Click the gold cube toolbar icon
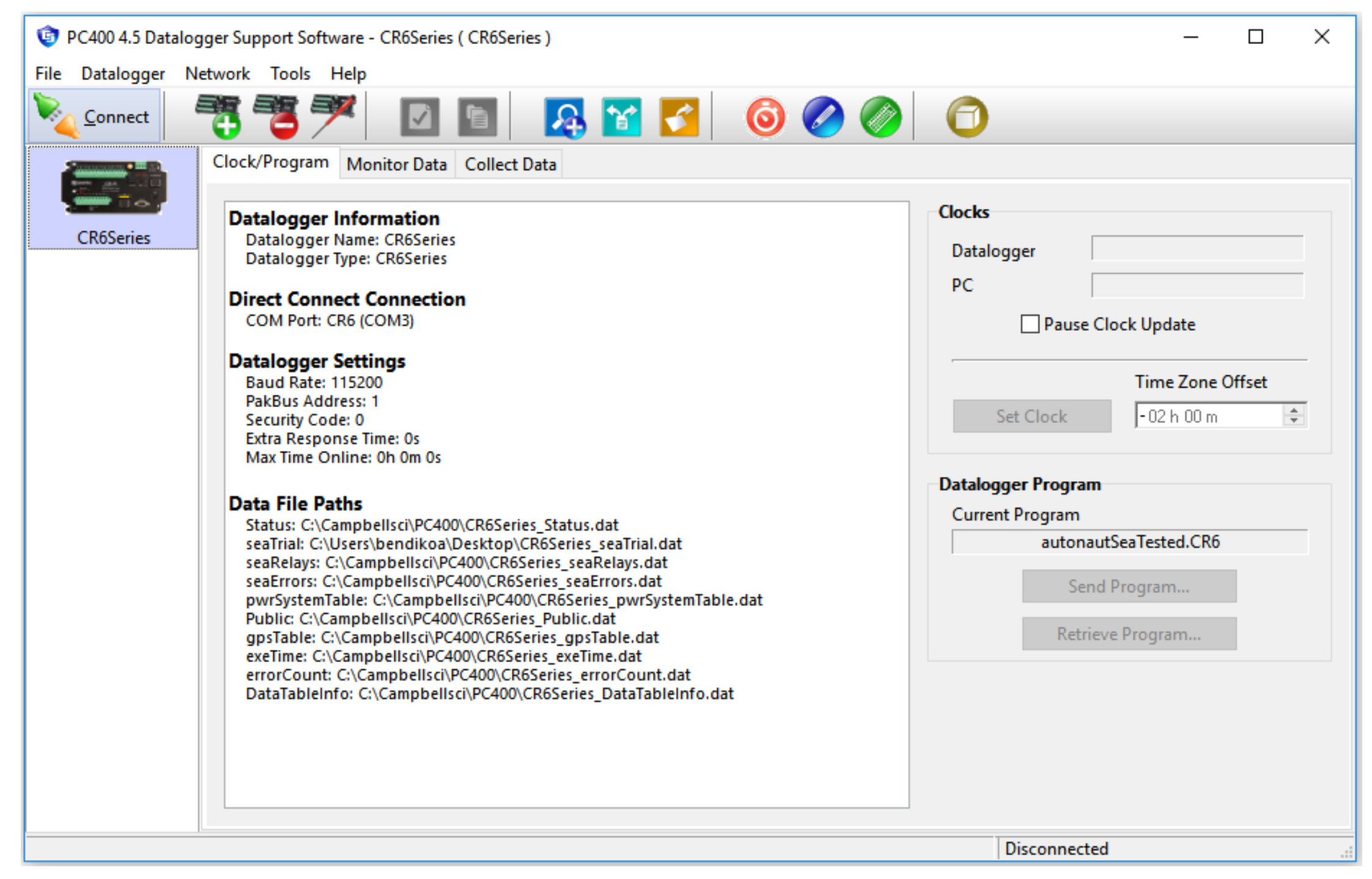 point(966,117)
